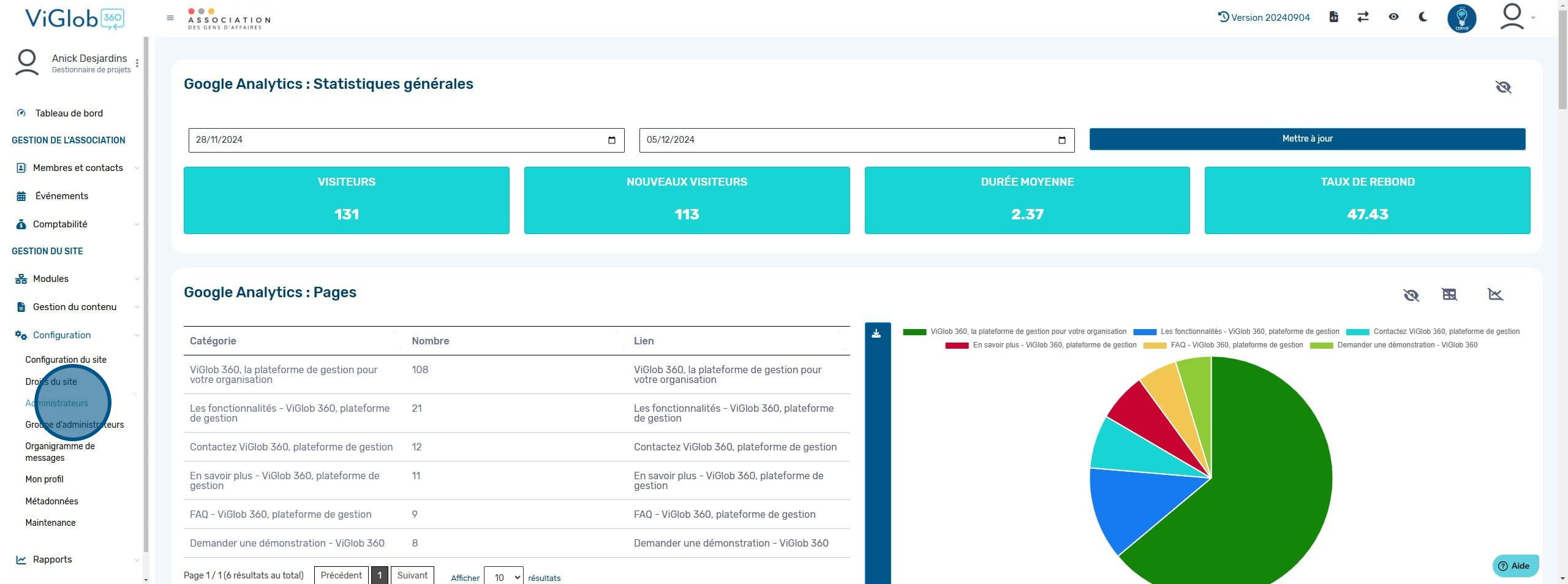Click the Tableau de bord gauge icon

tap(21, 113)
